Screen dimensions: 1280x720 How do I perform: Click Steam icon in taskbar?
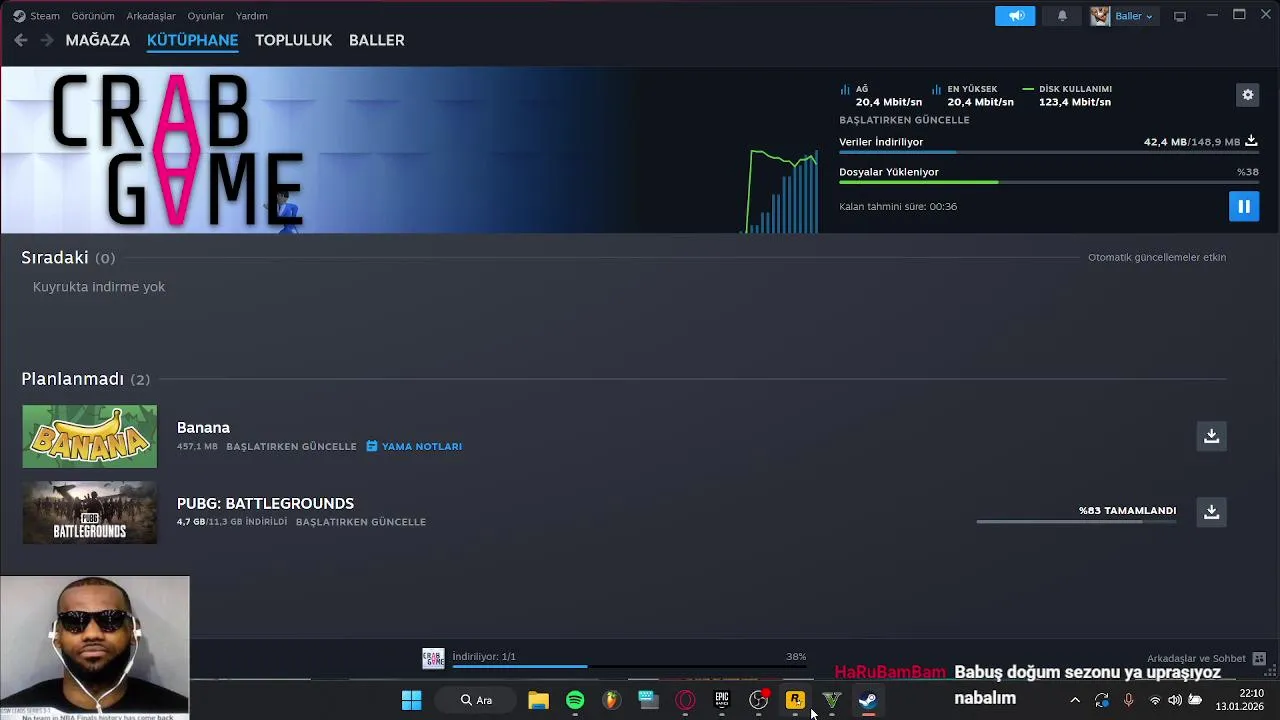(868, 700)
